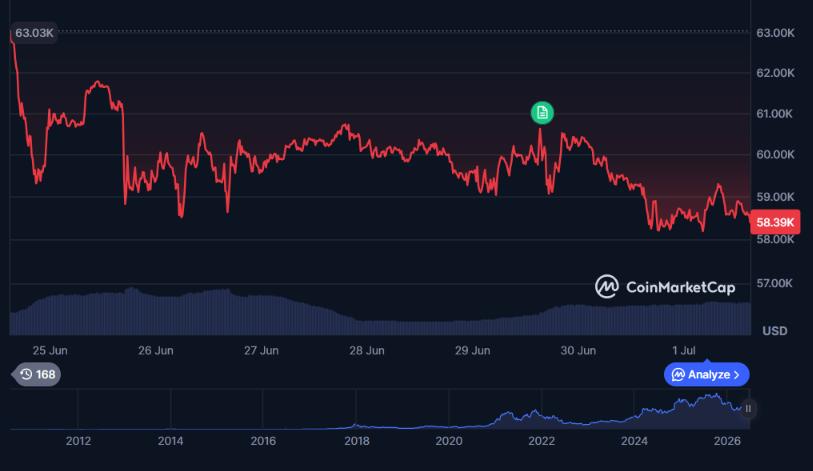The height and width of the screenshot is (471, 813).
Task: Click the 30 Jun date label
Action: pos(578,351)
